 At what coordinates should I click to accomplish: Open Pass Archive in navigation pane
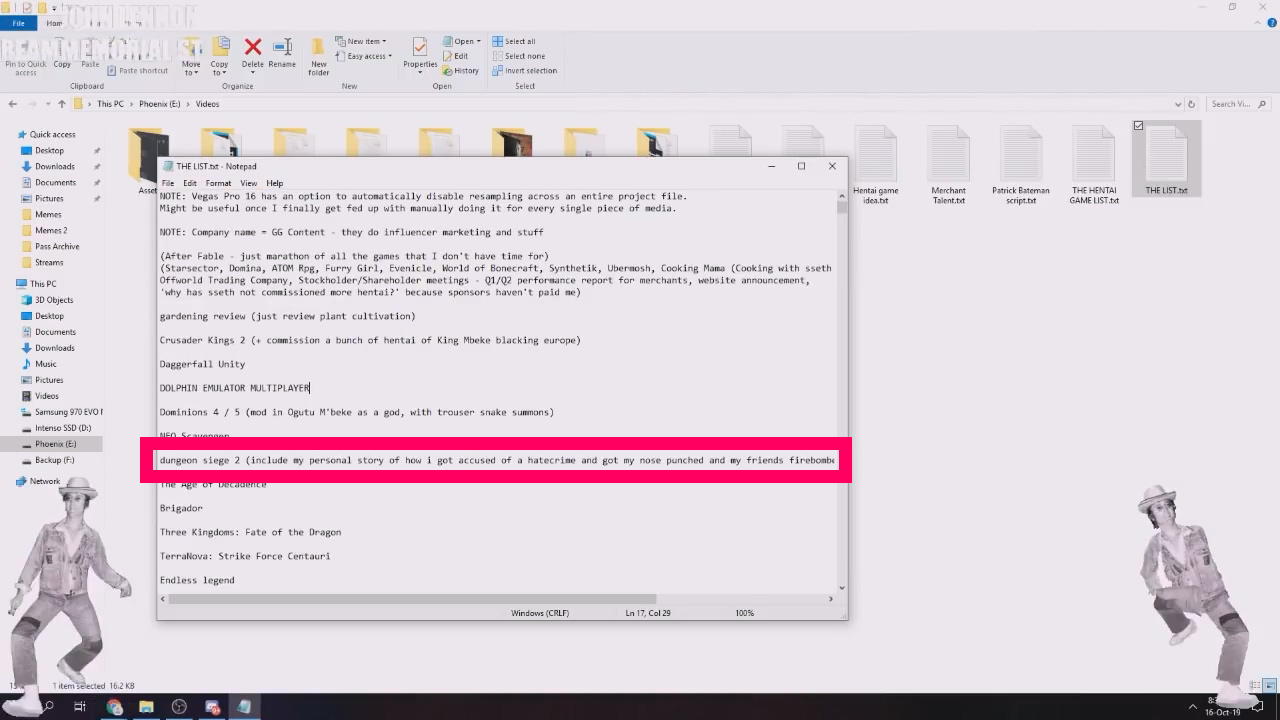[x=57, y=246]
